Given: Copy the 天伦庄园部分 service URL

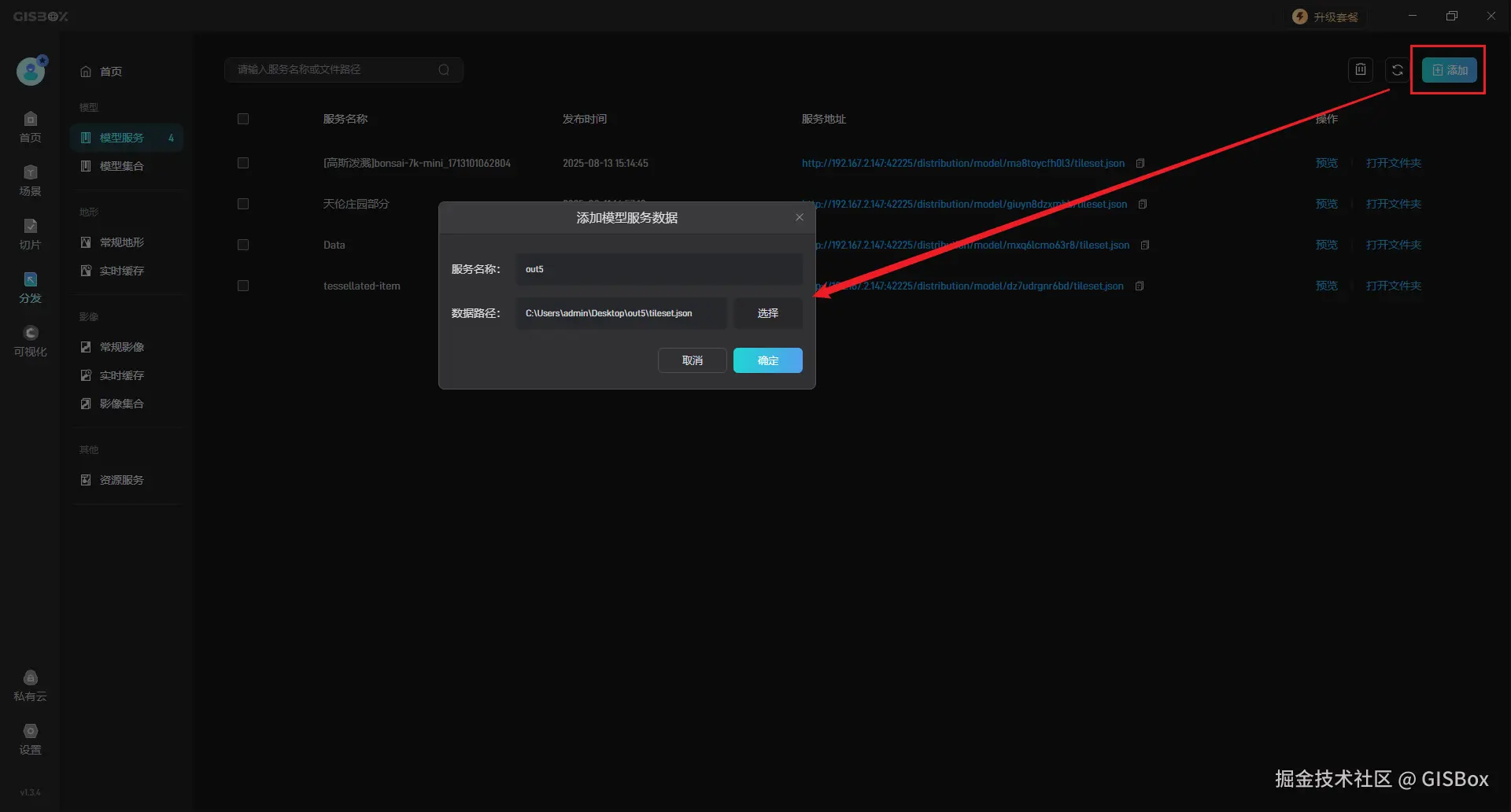Looking at the screenshot, I should 1143,205.
